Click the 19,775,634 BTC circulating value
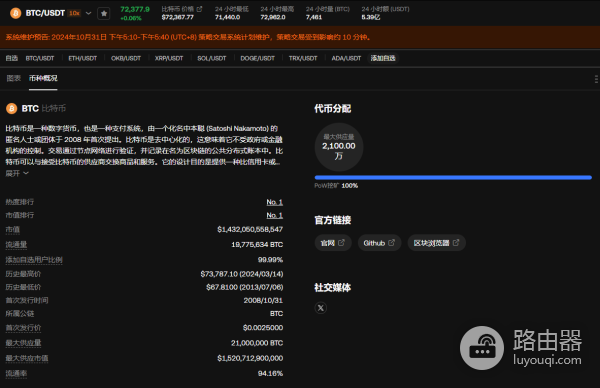600x388 pixels. click(x=257, y=245)
